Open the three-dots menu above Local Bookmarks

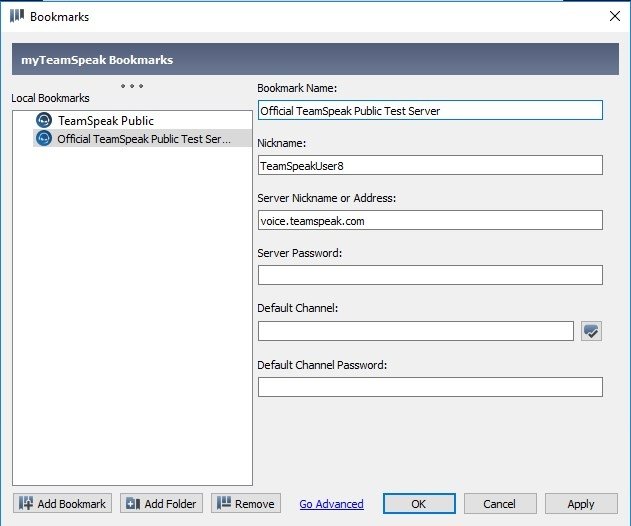pyautogui.click(x=132, y=86)
